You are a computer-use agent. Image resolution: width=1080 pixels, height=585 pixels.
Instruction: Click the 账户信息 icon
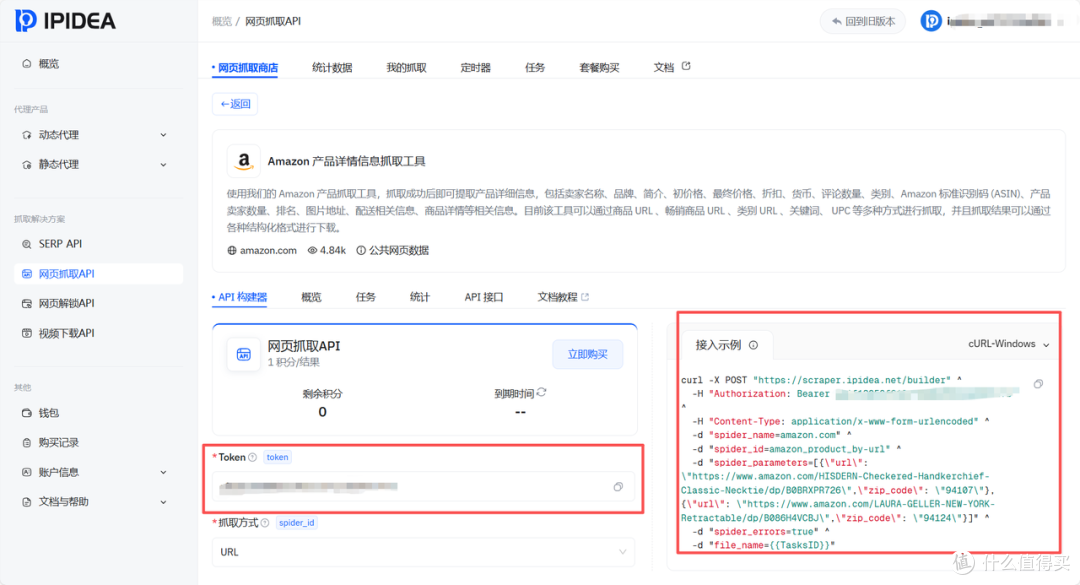(x=27, y=472)
